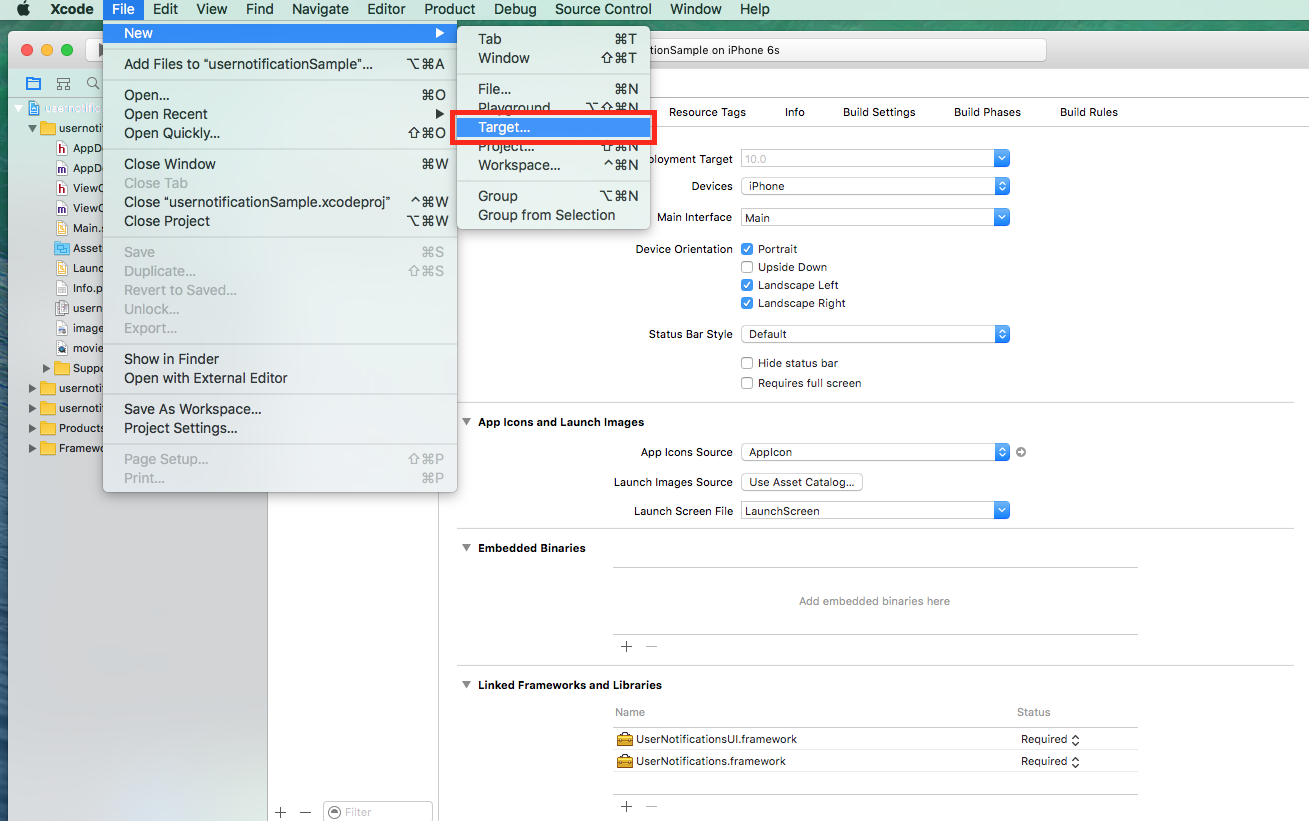
Task: Select the ViewController header (h) file
Action: [62, 188]
